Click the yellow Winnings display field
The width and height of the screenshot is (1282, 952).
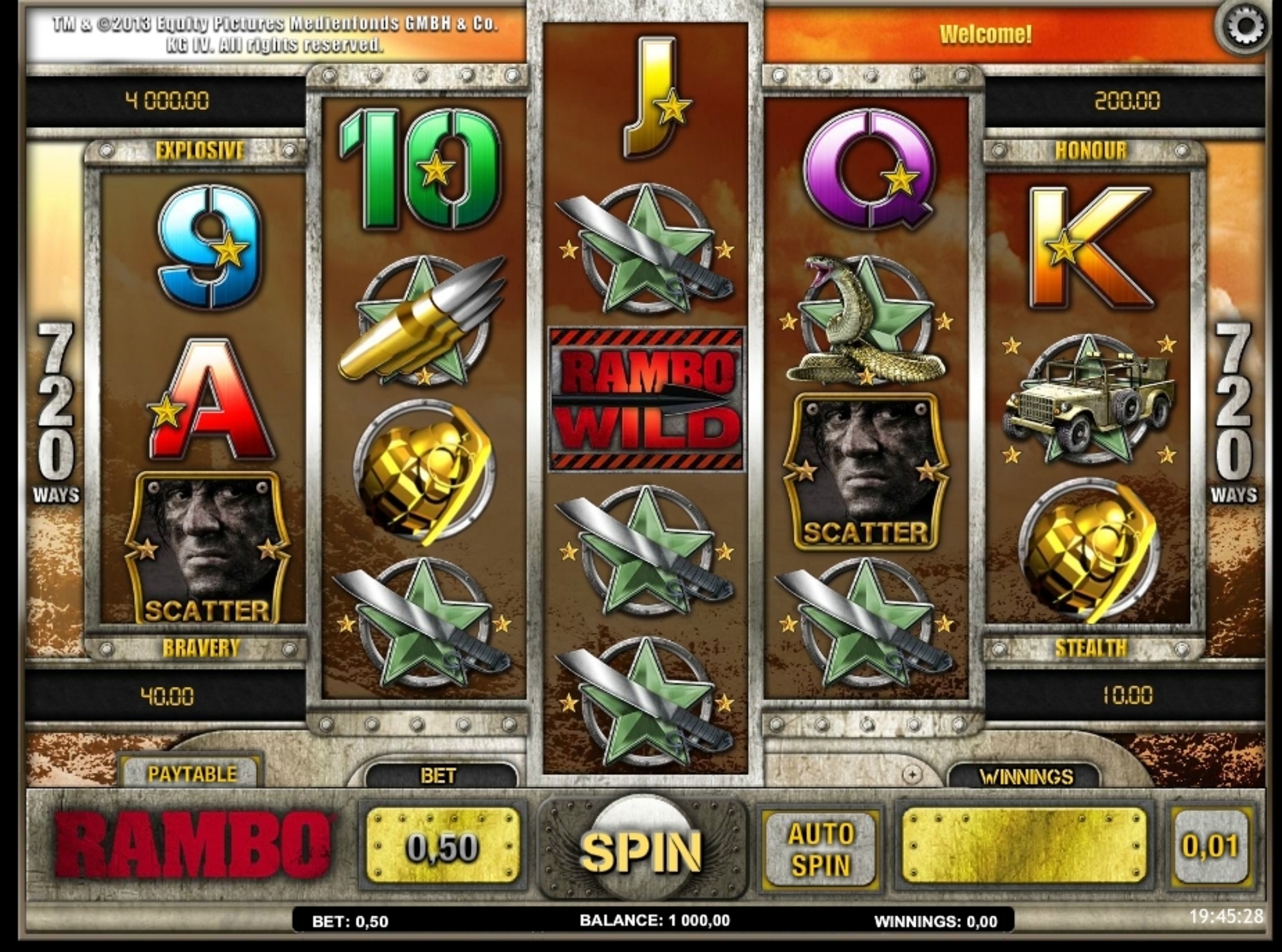(1024, 848)
